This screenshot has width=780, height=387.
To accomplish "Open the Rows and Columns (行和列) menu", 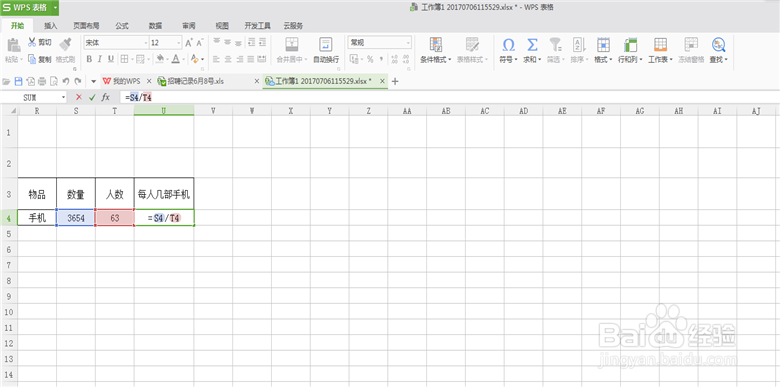I will (630, 50).
